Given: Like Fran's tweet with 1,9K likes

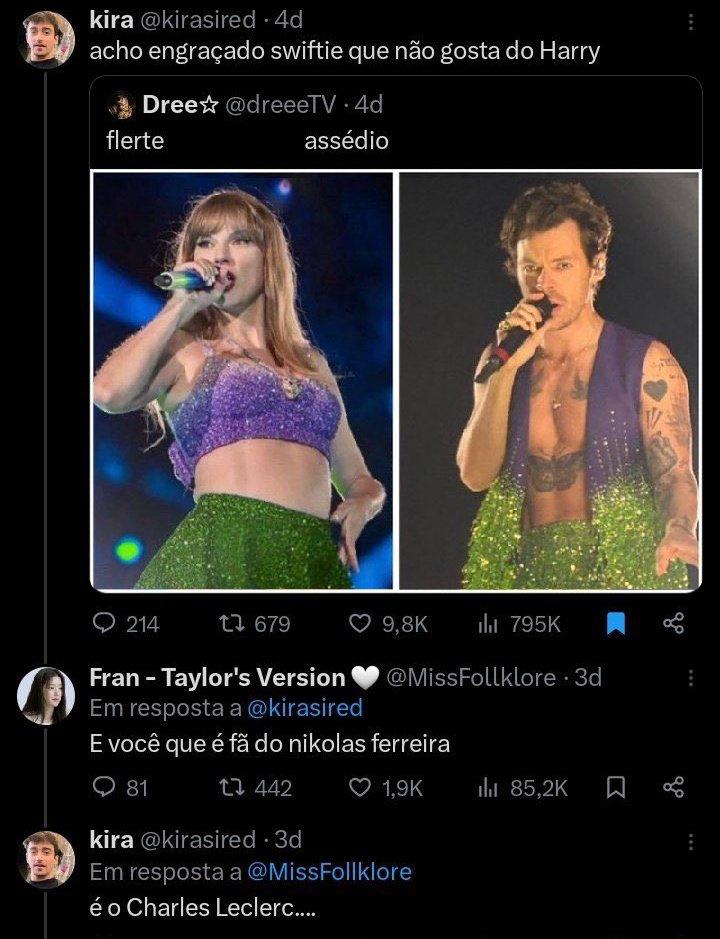Looking at the screenshot, I should (x=359, y=787).
